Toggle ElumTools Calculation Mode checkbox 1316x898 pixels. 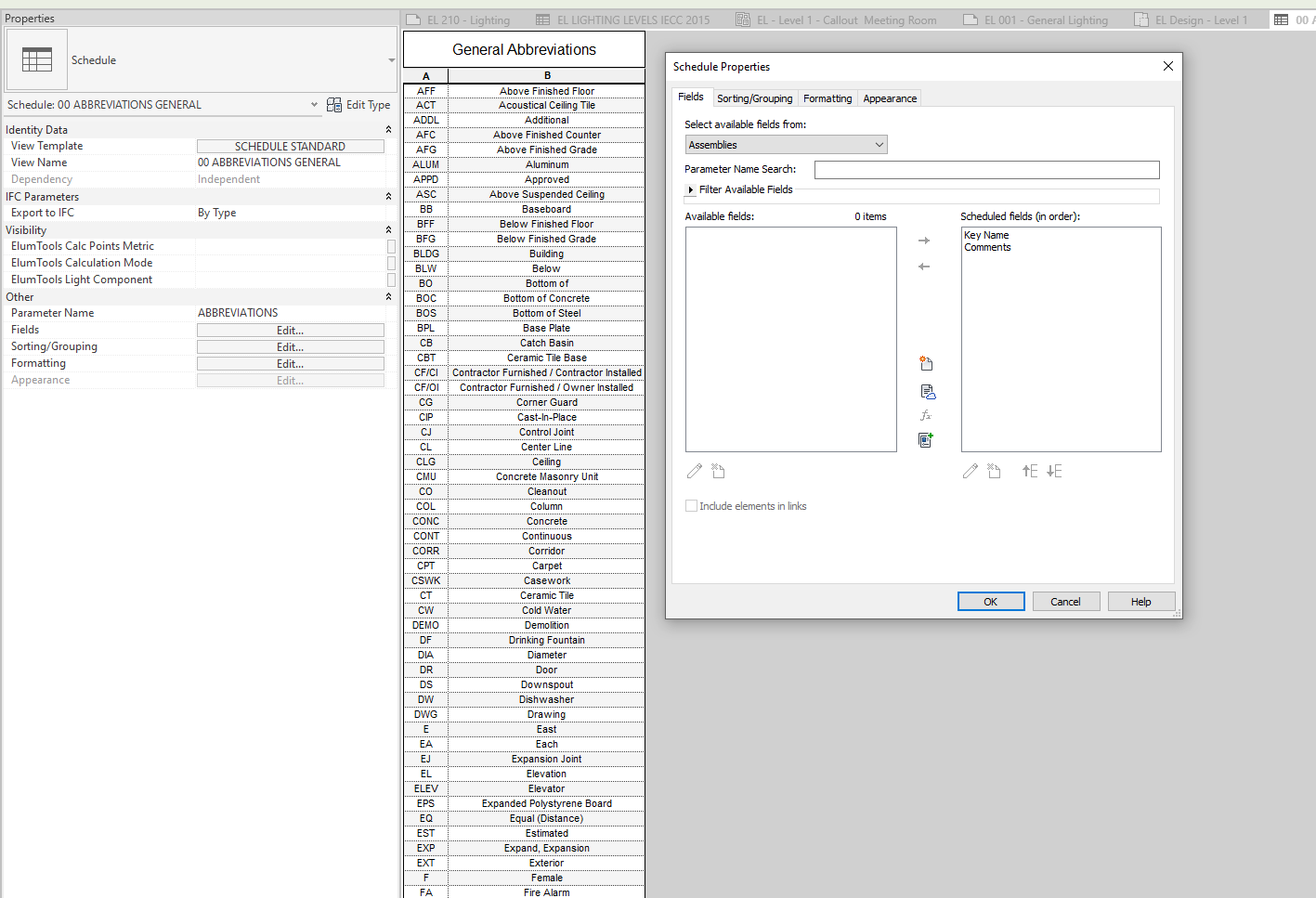click(391, 263)
